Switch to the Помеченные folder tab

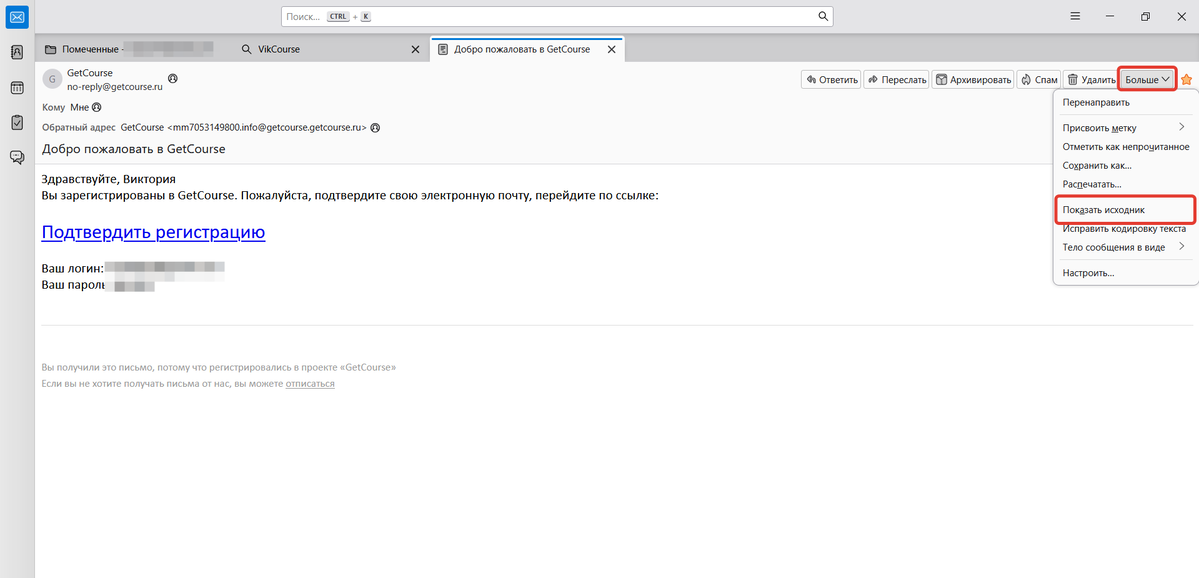pos(131,50)
